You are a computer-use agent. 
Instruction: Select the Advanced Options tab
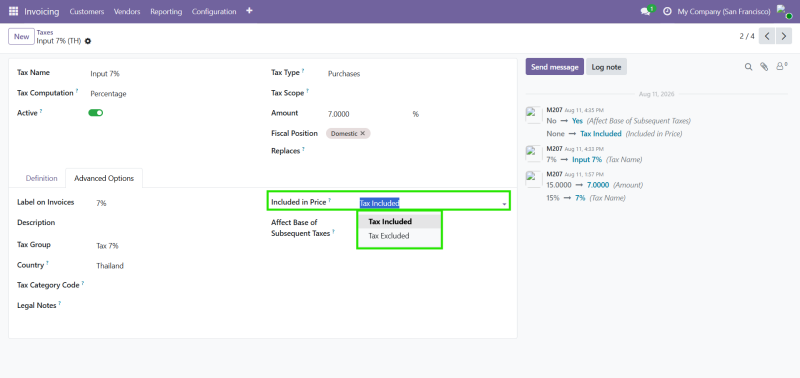click(104, 179)
